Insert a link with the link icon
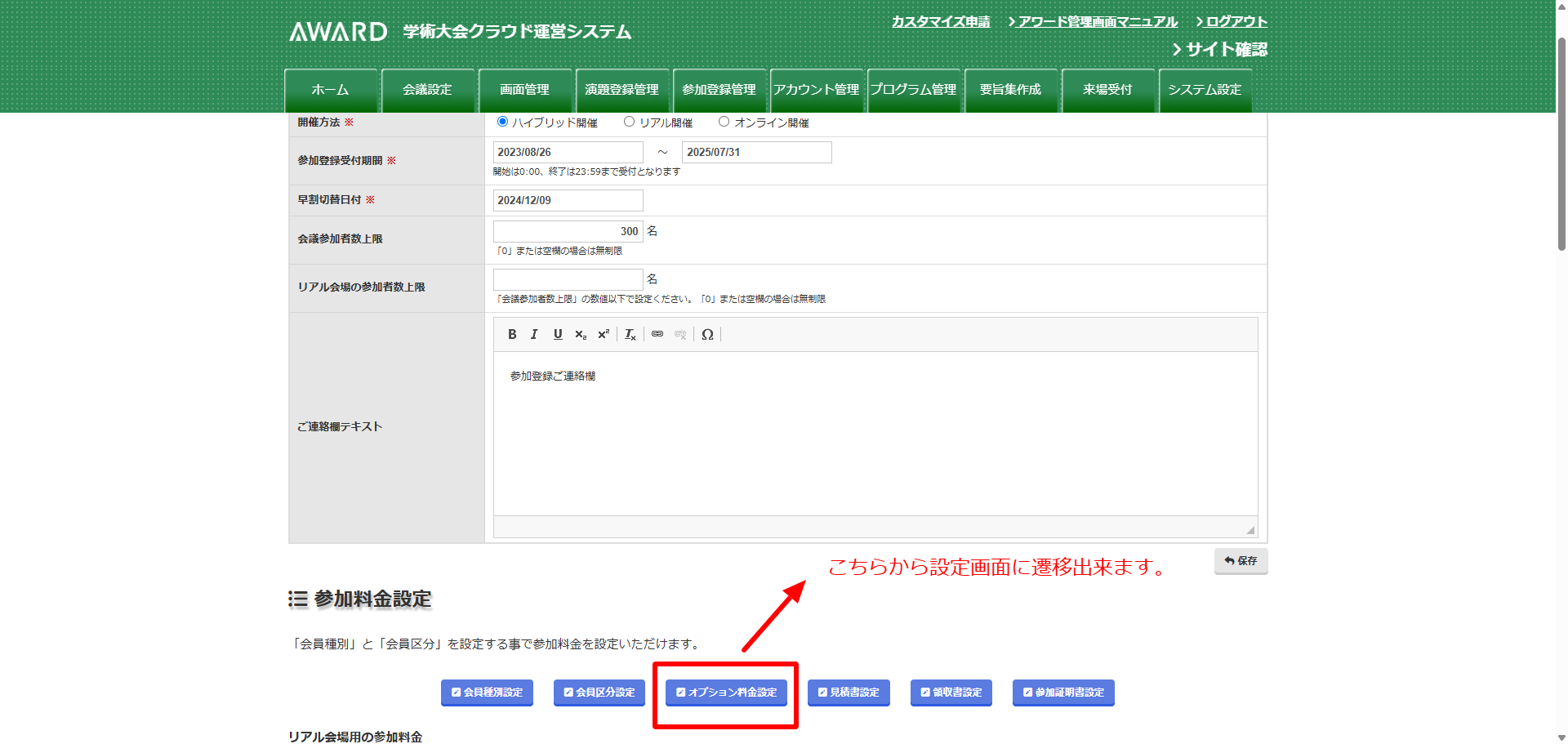Viewport: 1568px width, 744px height. point(657,334)
